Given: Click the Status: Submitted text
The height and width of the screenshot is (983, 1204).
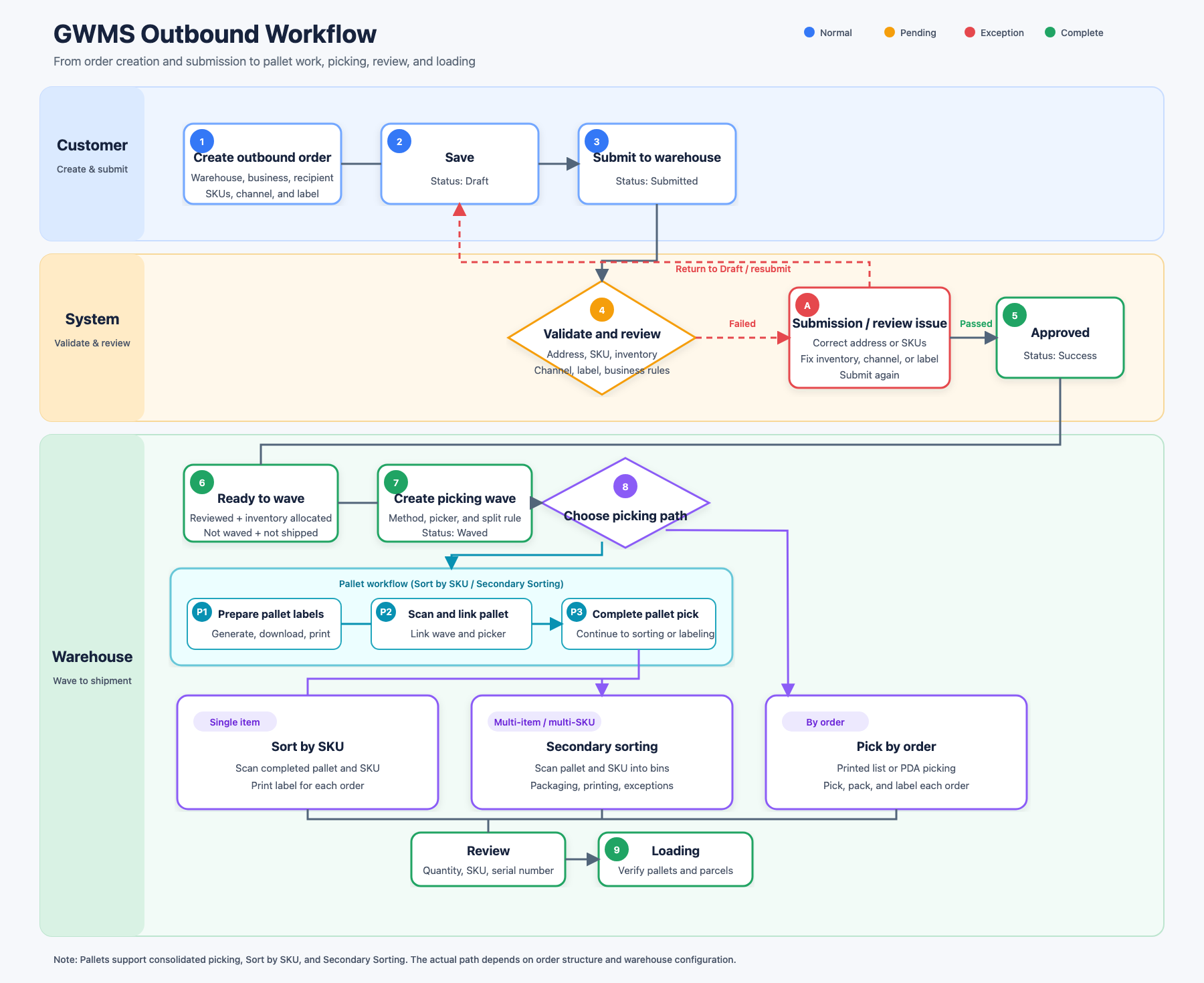Looking at the screenshot, I should pos(657,181).
